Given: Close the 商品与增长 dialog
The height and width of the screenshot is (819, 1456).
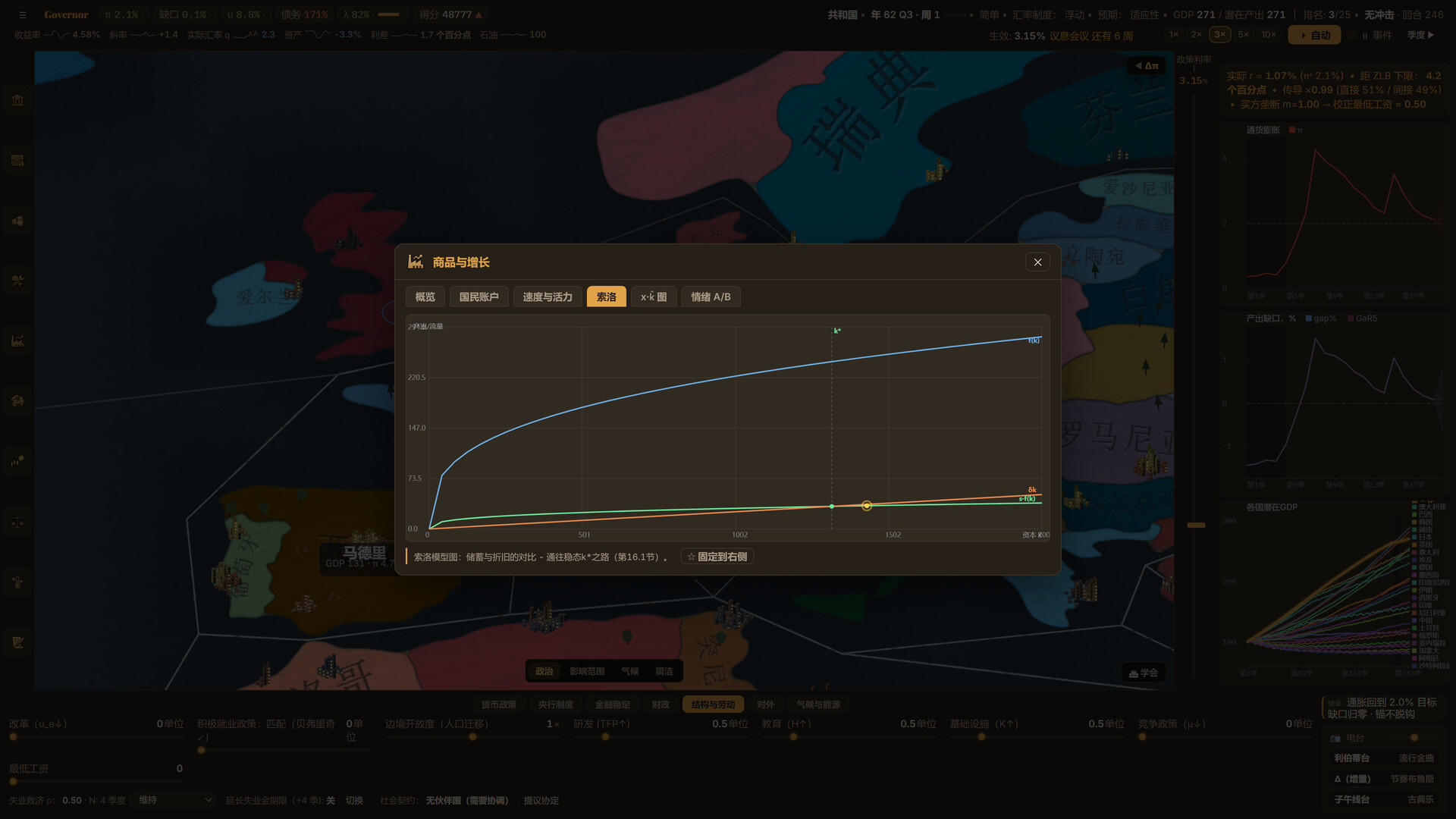Looking at the screenshot, I should click(1037, 262).
